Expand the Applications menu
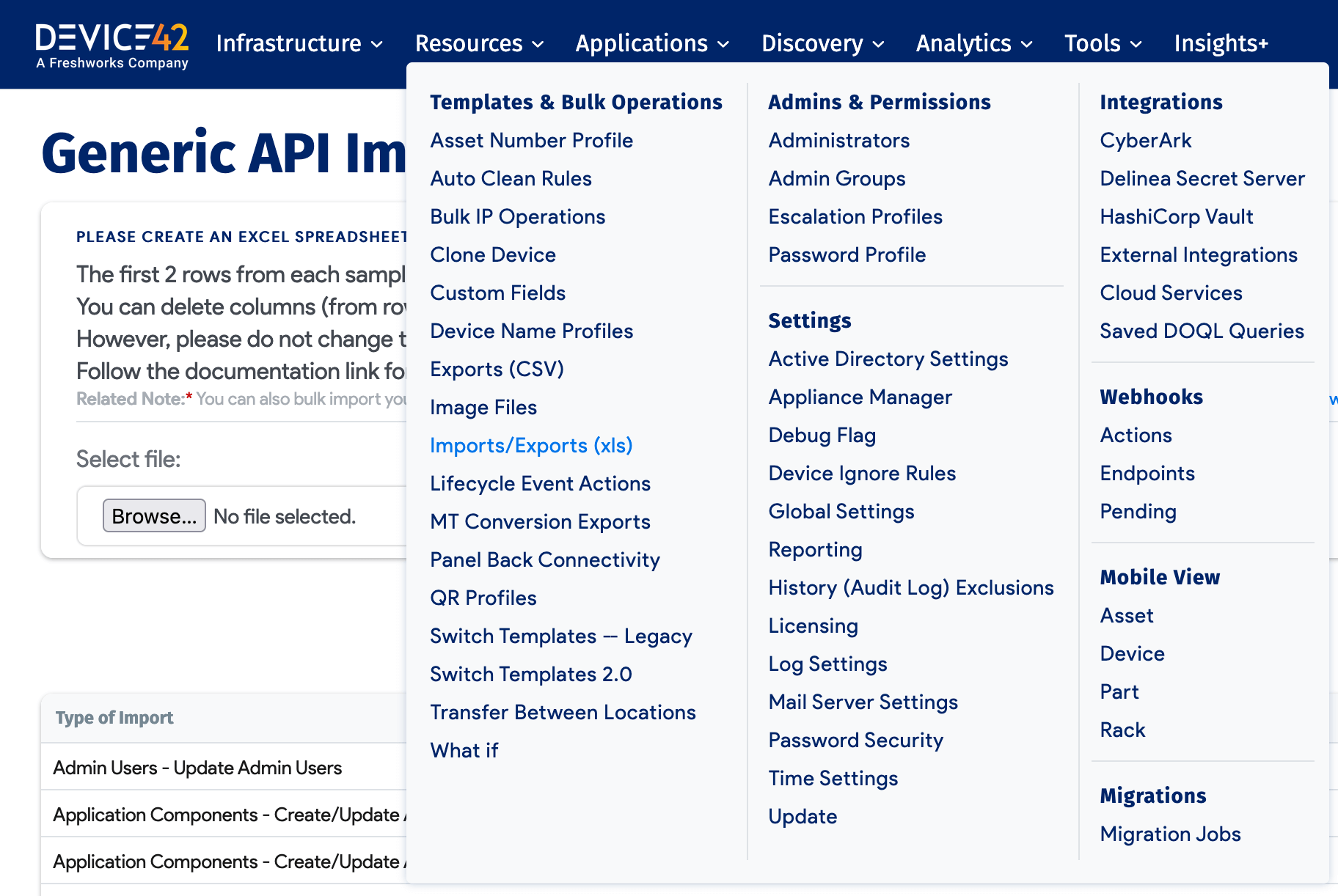Viewport: 1338px width, 896px height. pyautogui.click(x=651, y=43)
